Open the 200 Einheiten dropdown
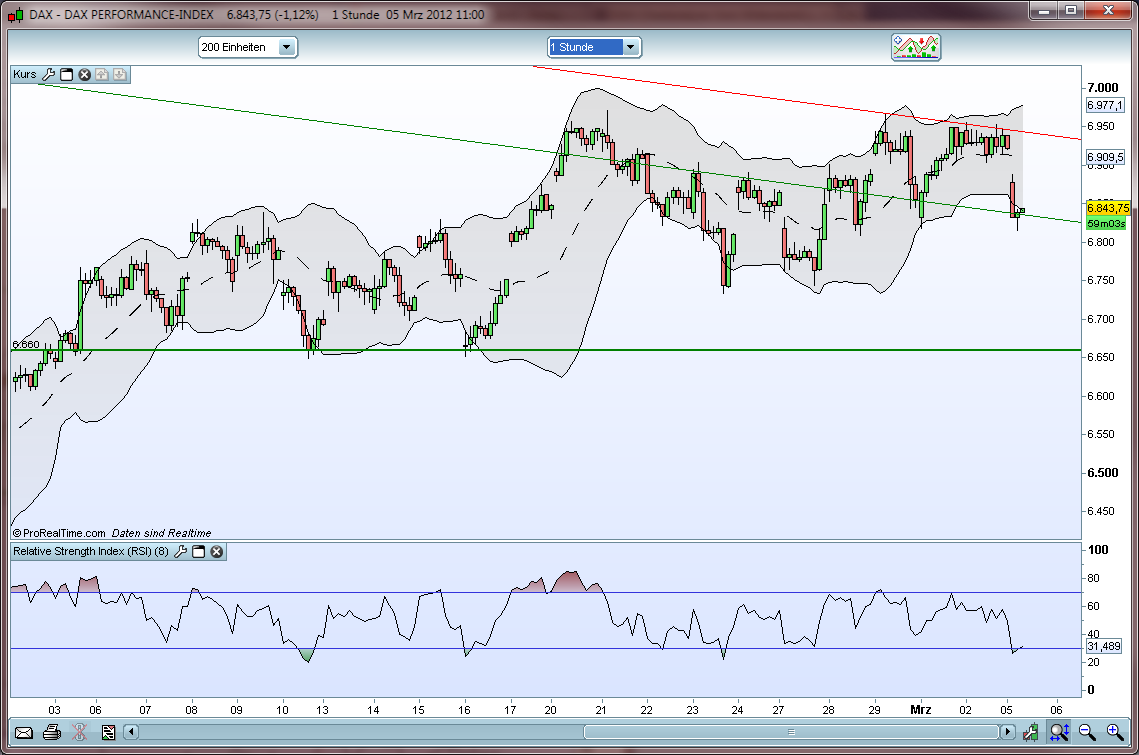 [x=287, y=46]
